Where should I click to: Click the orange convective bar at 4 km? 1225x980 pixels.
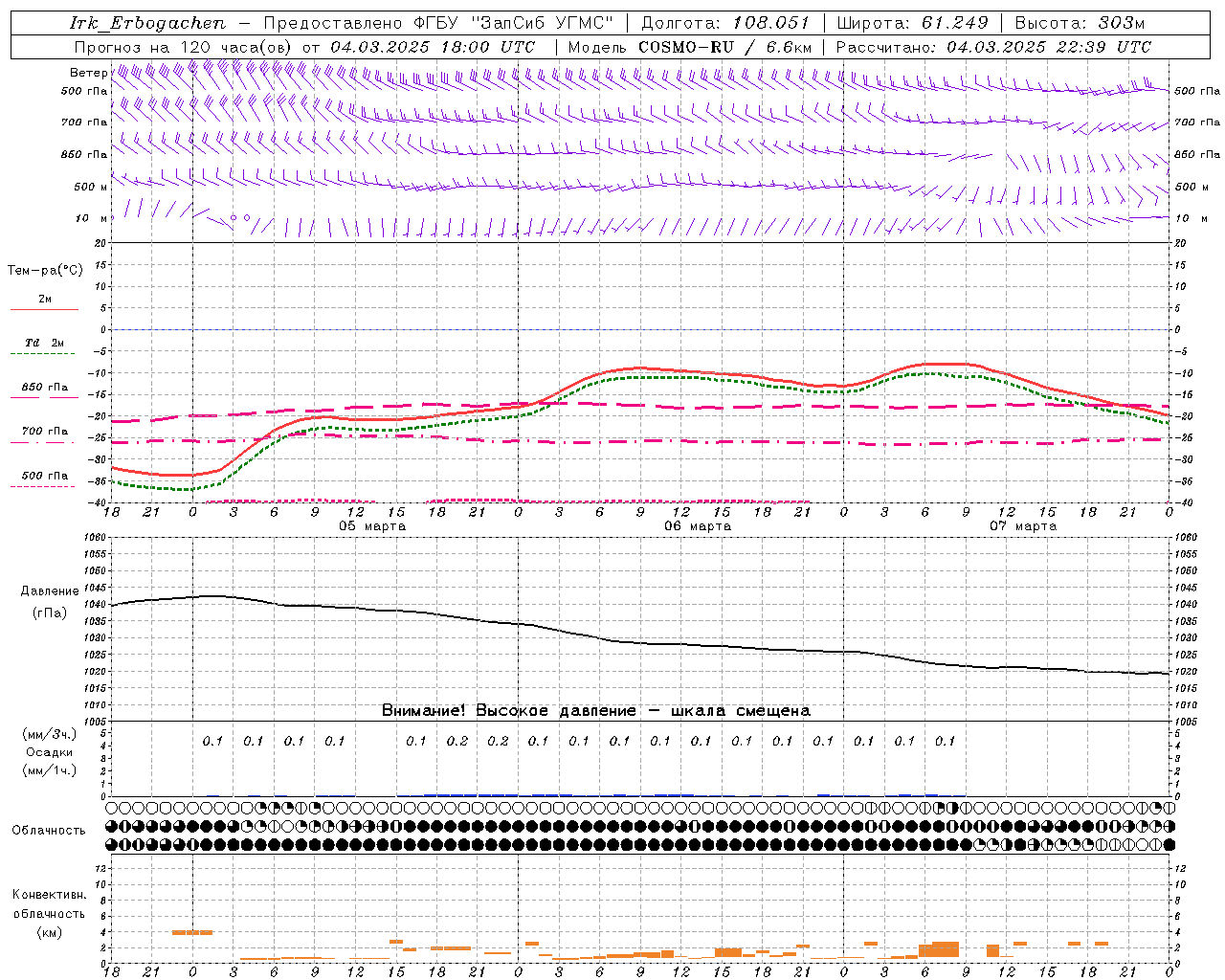(192, 932)
